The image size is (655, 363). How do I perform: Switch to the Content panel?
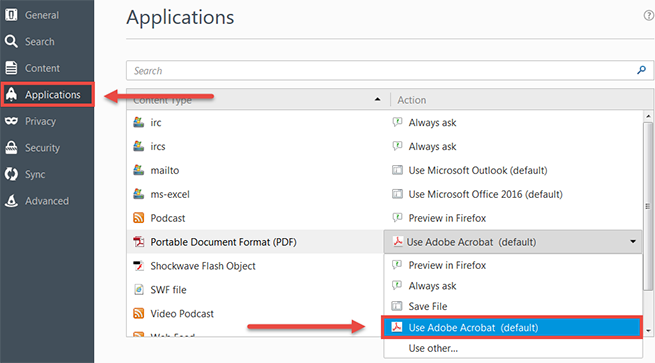[47, 68]
